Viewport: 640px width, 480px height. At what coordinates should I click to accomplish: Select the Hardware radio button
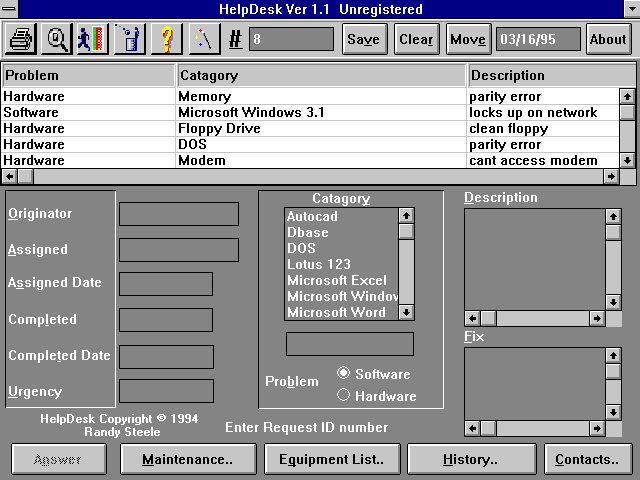click(344, 395)
